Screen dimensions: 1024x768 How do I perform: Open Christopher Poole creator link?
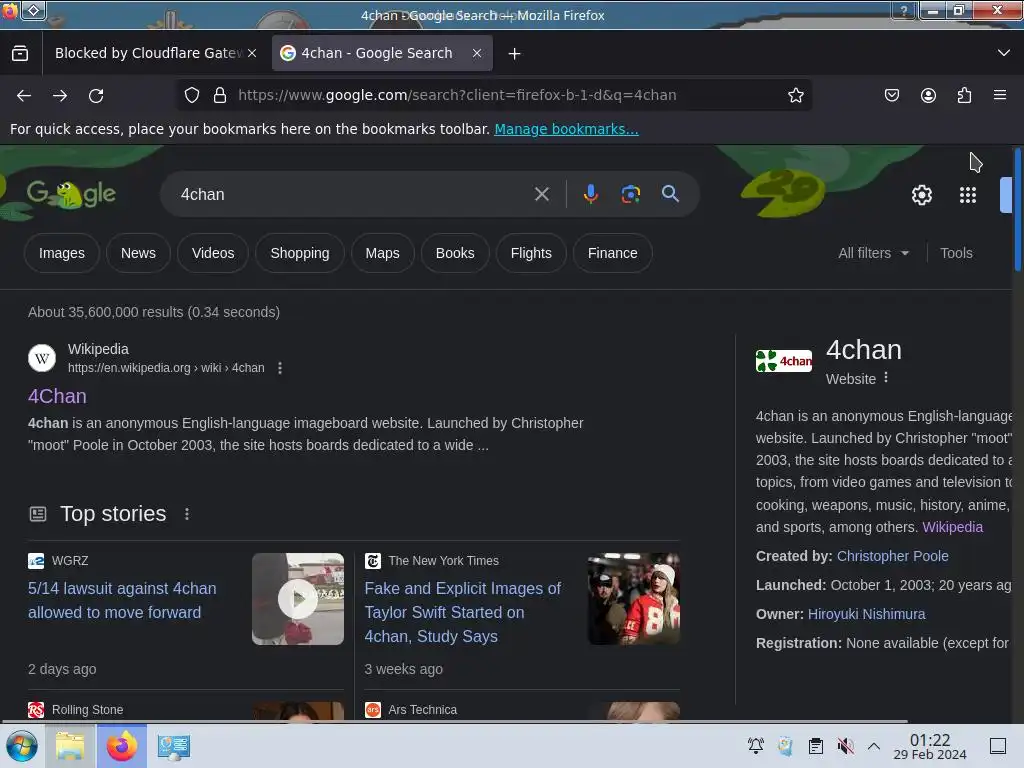click(893, 556)
